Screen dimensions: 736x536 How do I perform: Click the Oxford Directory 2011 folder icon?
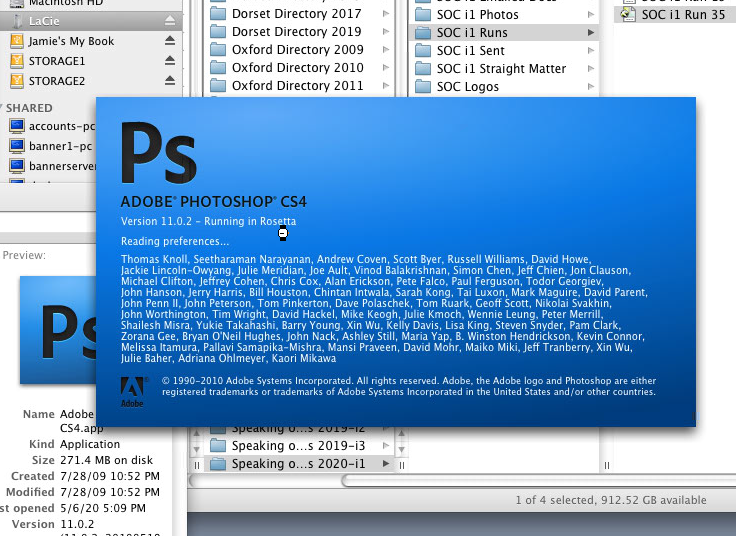click(x=218, y=86)
